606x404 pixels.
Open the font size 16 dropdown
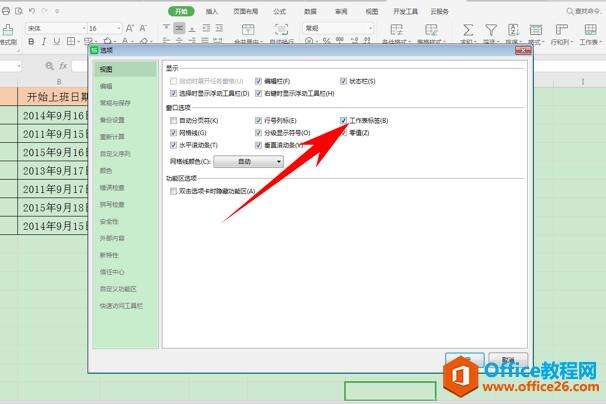tap(118, 28)
